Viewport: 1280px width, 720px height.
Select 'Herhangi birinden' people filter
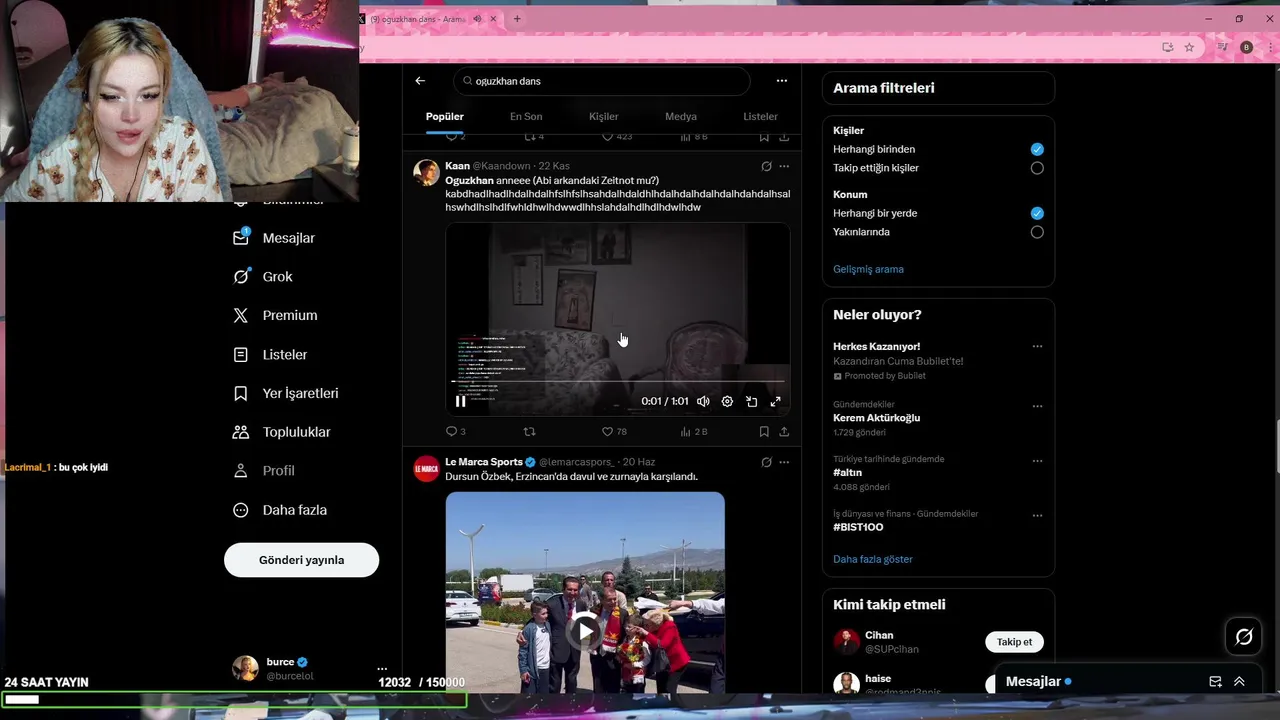pos(1037,149)
